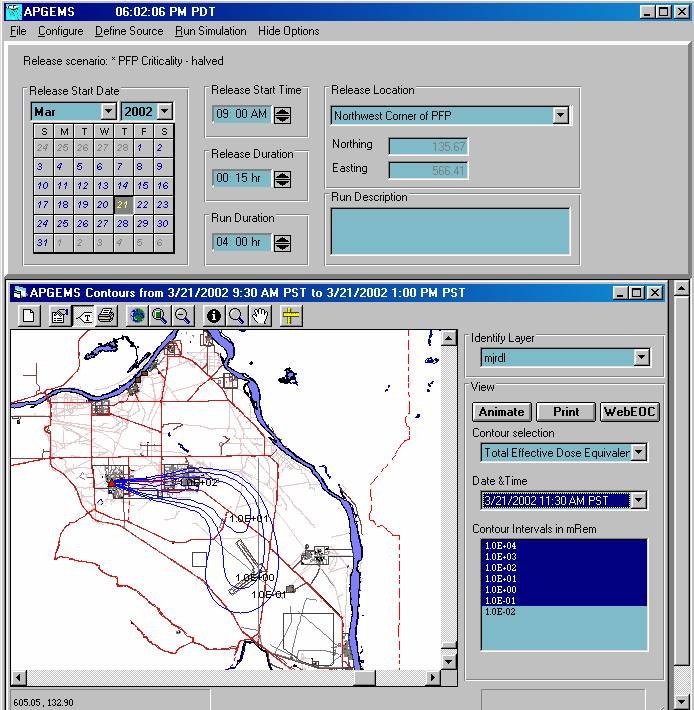The image size is (694, 710).
Task: Click the Animate button
Action: coord(502,412)
